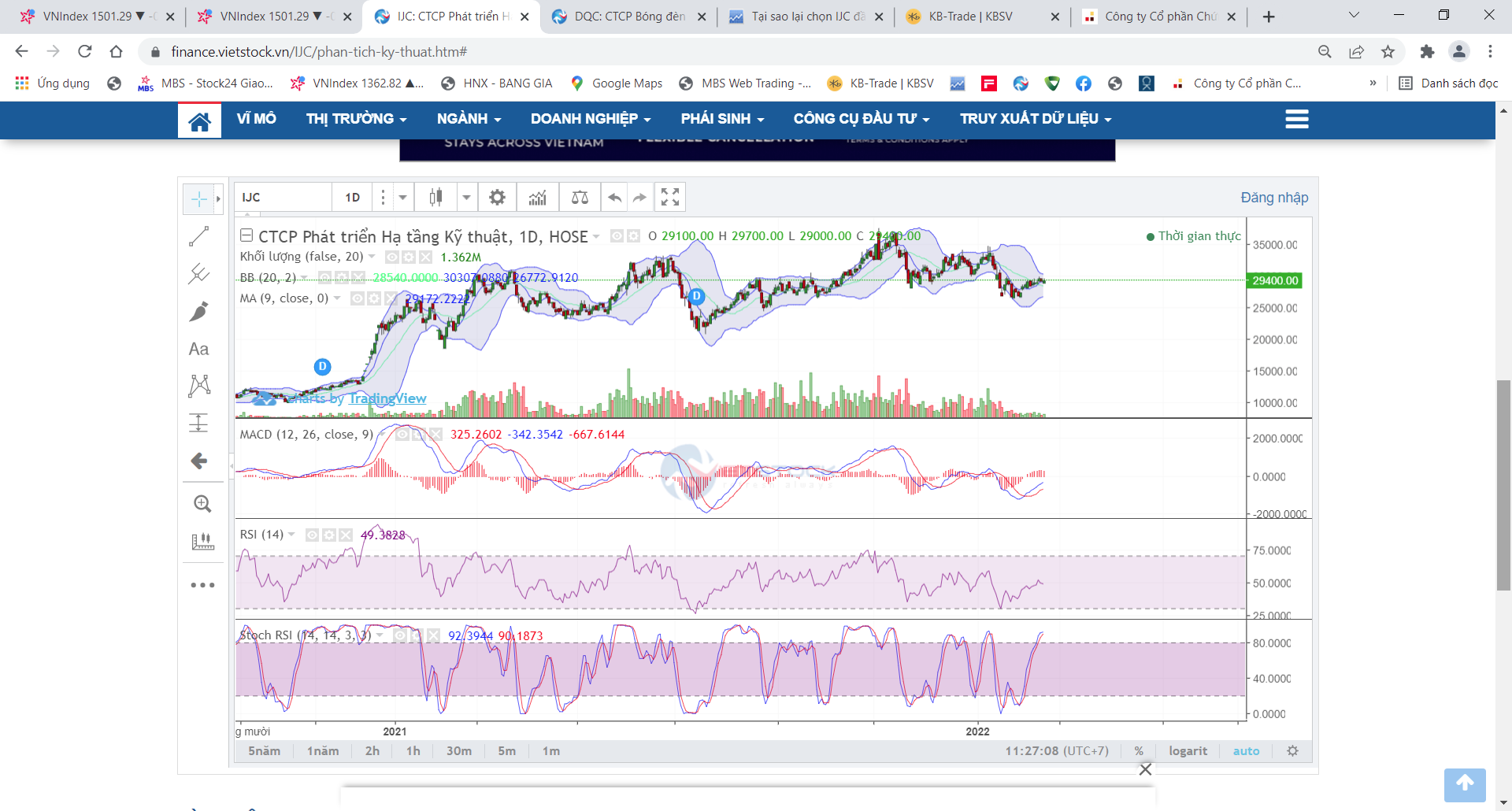Image resolution: width=1512 pixels, height=811 pixels.
Task: Remove the Stoch RSI indicator with X
Action: click(x=433, y=635)
